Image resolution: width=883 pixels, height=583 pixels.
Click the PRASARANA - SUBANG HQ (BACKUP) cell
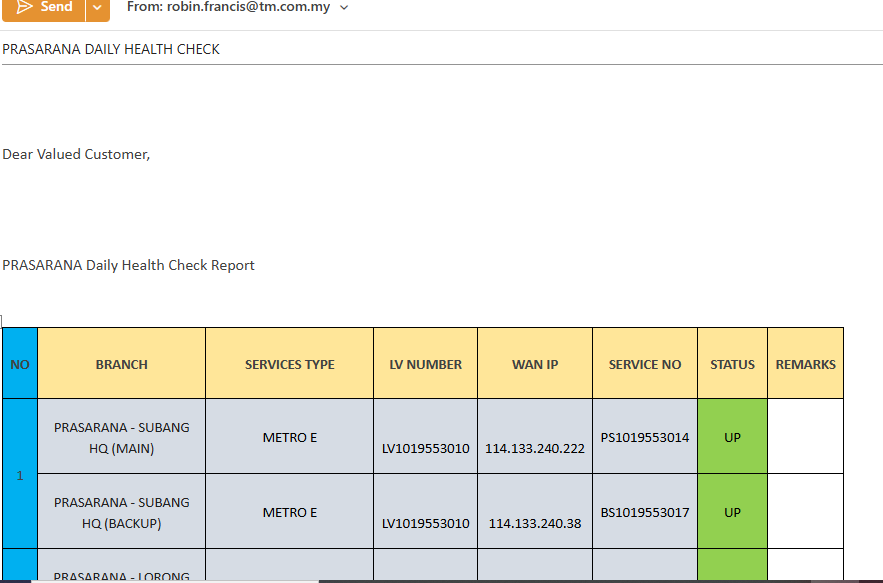(122, 511)
